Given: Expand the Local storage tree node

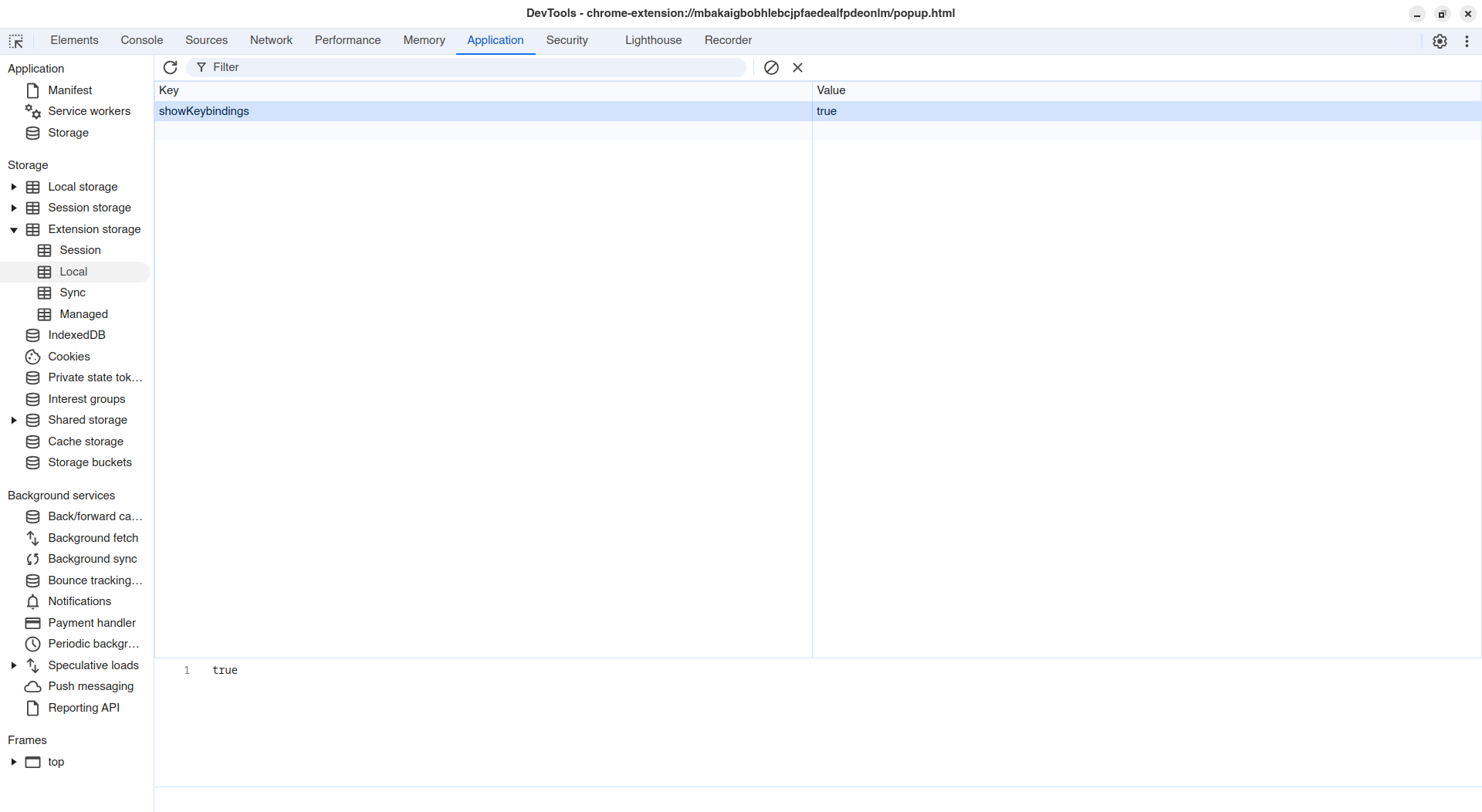Looking at the screenshot, I should point(14,187).
